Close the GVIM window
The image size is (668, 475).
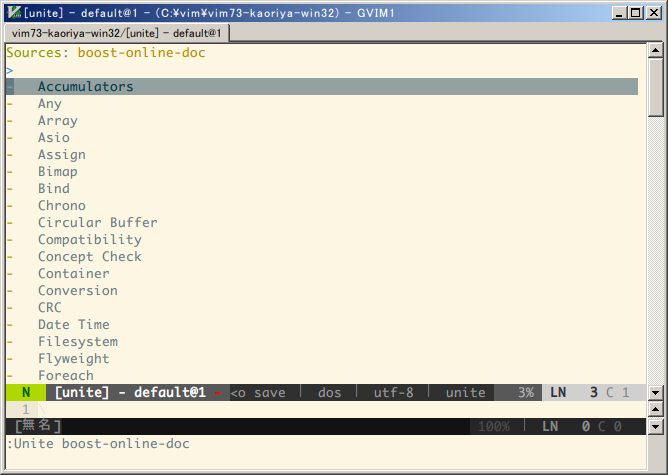654,13
